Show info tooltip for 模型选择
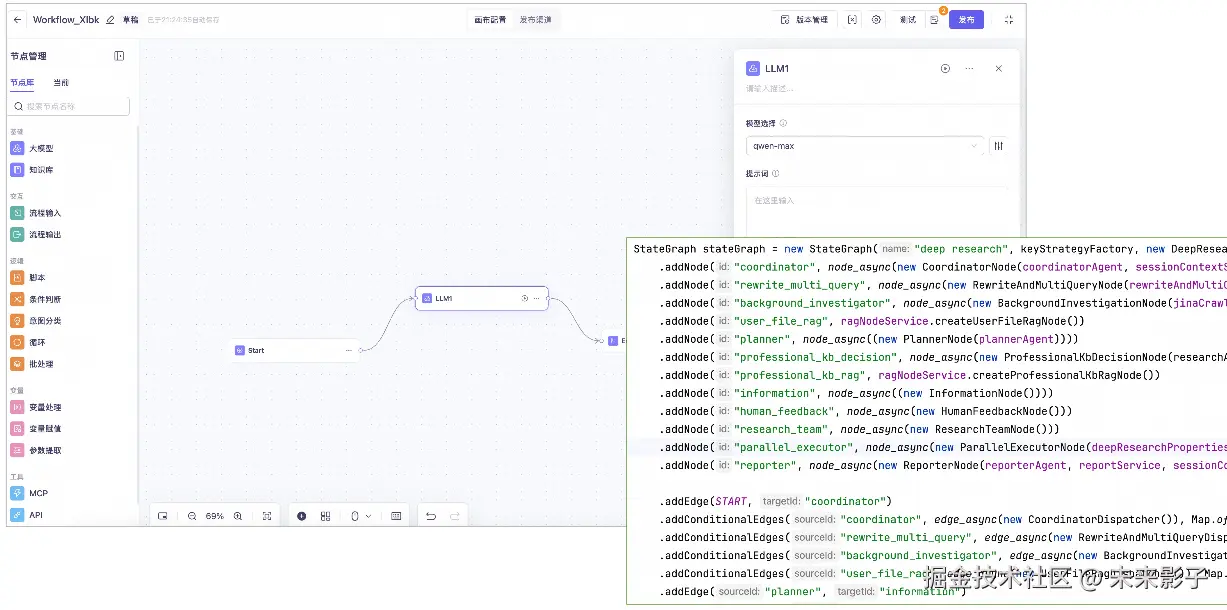 pos(783,124)
